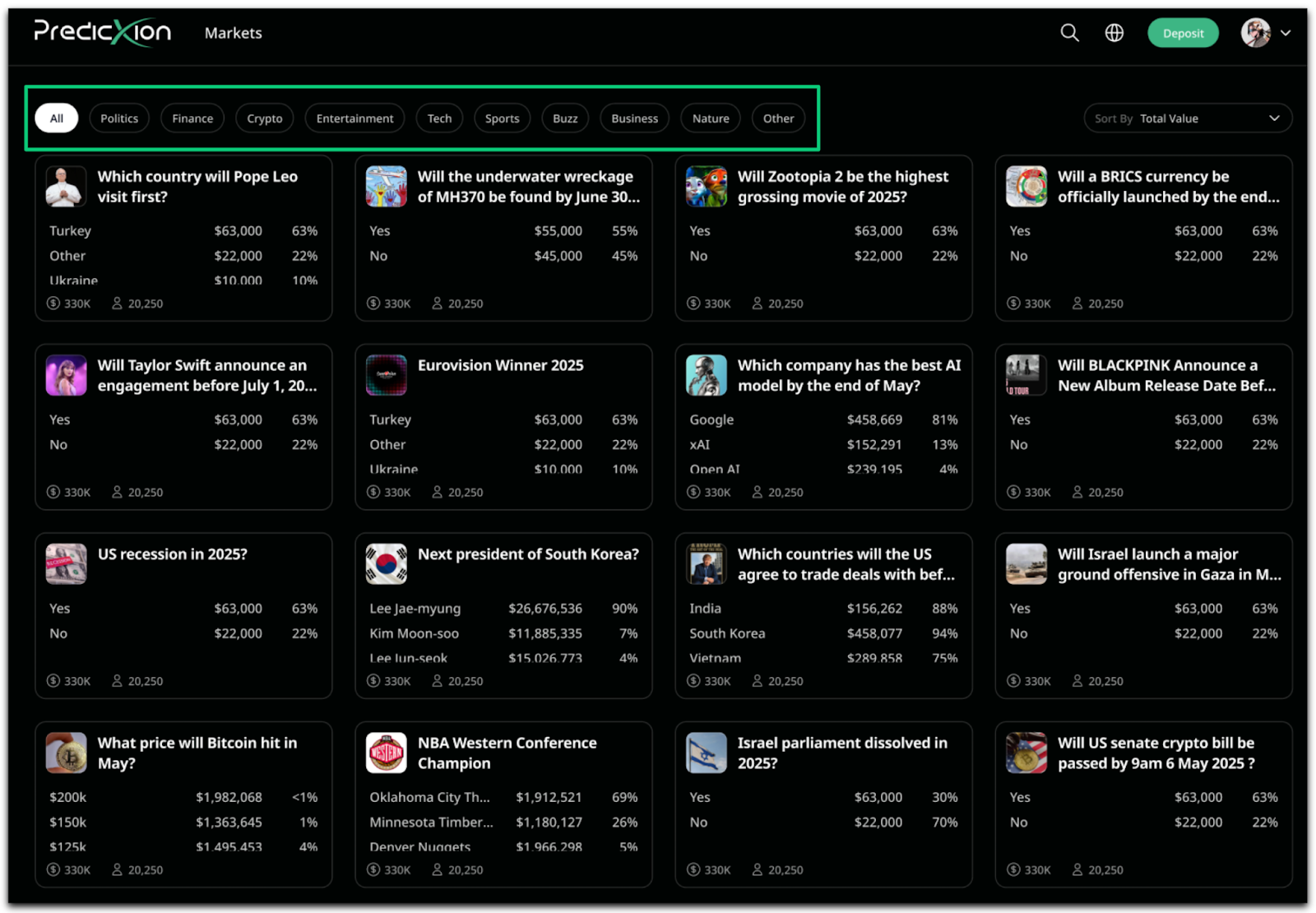The height and width of the screenshot is (913, 1316).
Task: Select the Nature category filter
Action: (711, 118)
